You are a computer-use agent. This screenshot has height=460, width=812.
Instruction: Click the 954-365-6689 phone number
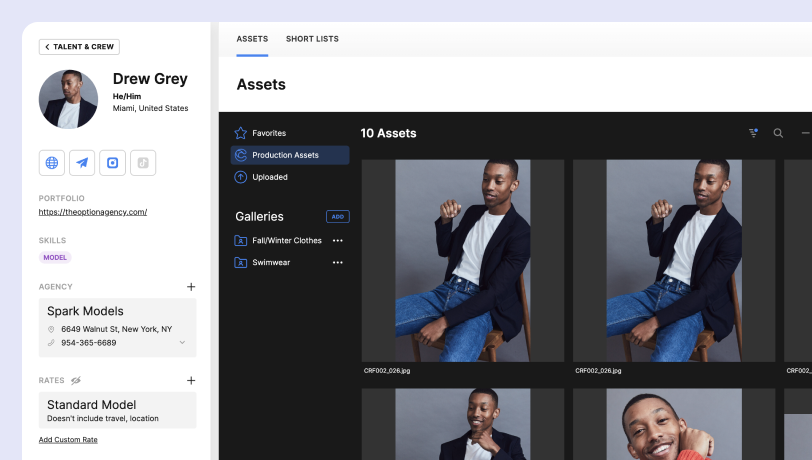(89, 343)
